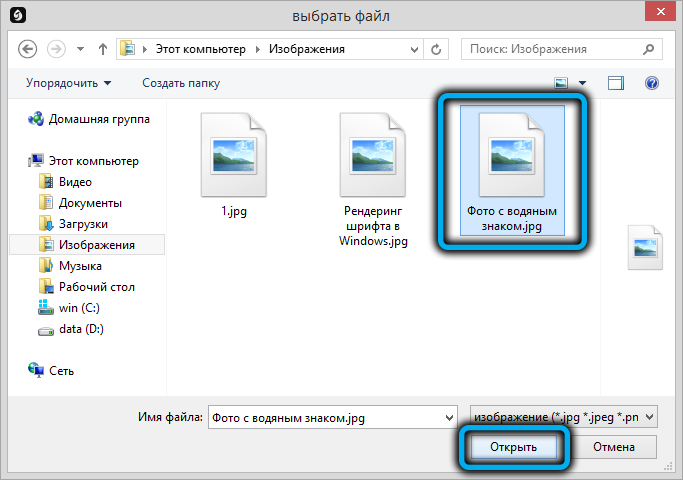Click the application icon in title bar
The height and width of the screenshot is (480, 683).
click(18, 15)
